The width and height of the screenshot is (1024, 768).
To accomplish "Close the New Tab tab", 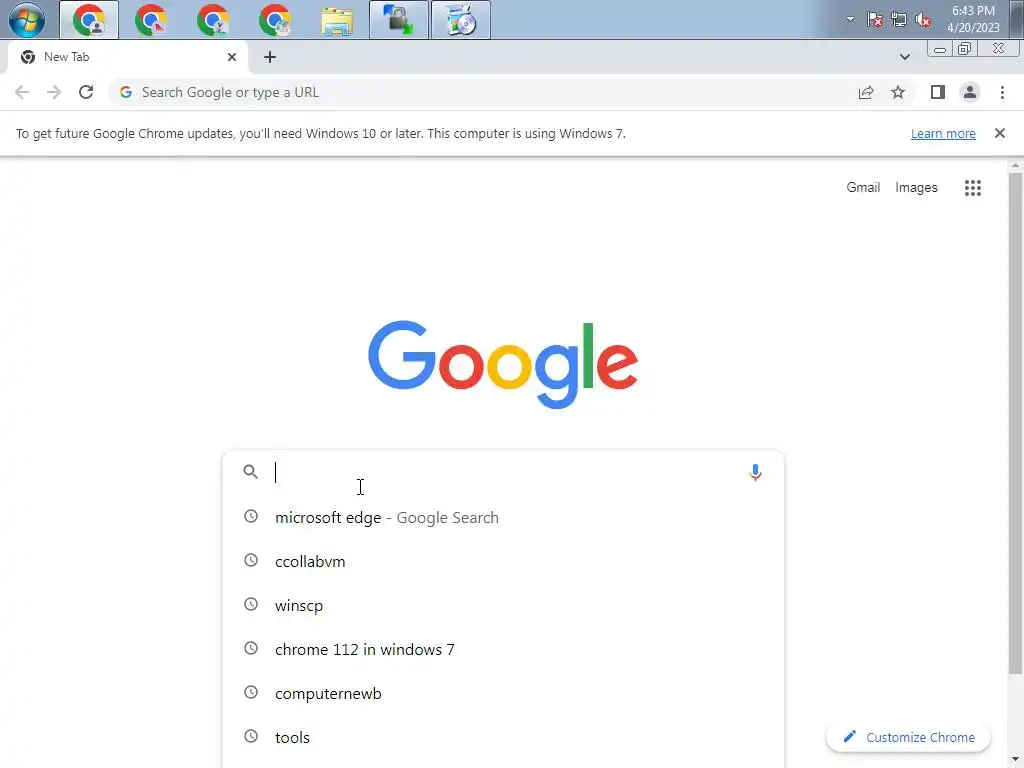I will click(232, 57).
